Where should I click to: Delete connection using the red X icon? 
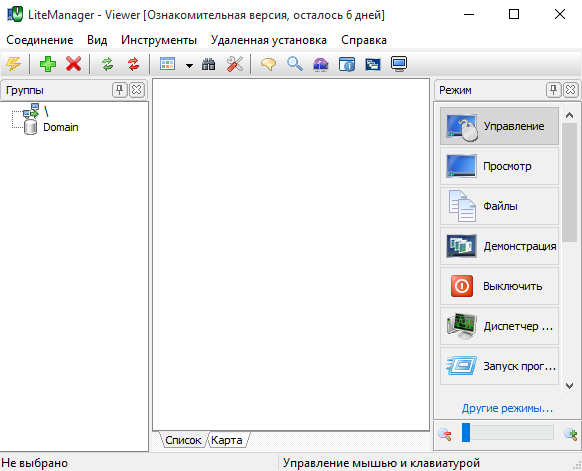coord(73,64)
